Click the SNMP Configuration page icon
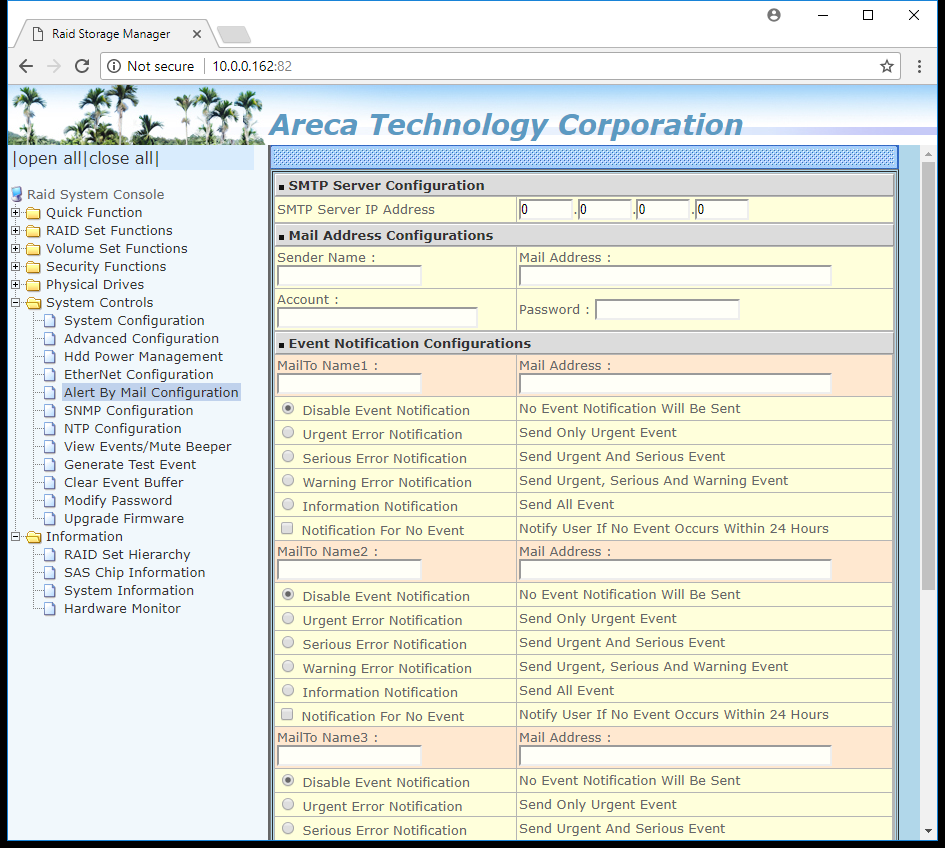Screen dimensions: 945x848 [x=50, y=410]
